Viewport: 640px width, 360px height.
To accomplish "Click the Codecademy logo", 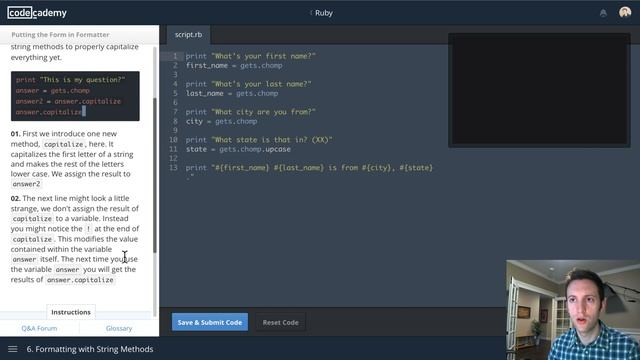I will pyautogui.click(x=37, y=13).
